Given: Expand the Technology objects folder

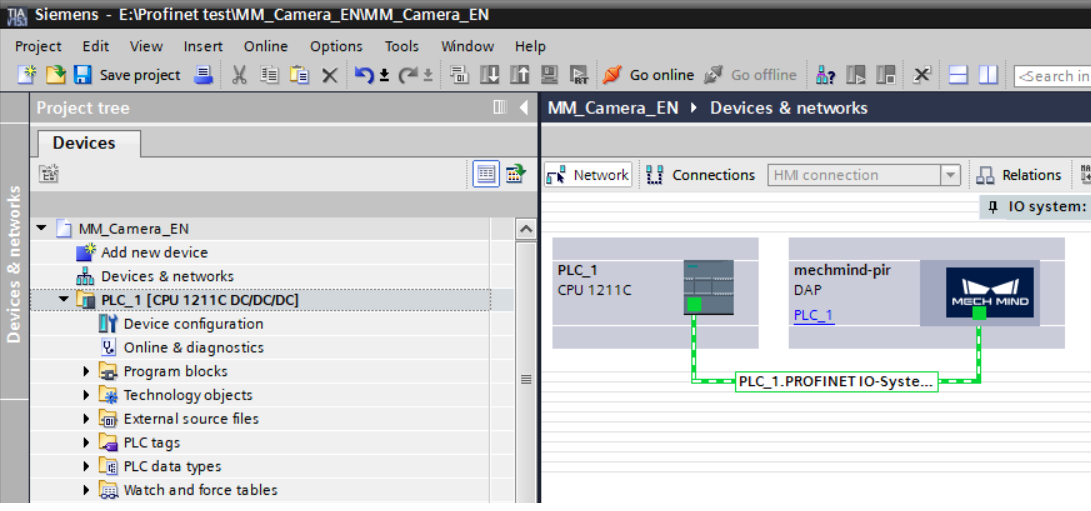Looking at the screenshot, I should pos(86,395).
